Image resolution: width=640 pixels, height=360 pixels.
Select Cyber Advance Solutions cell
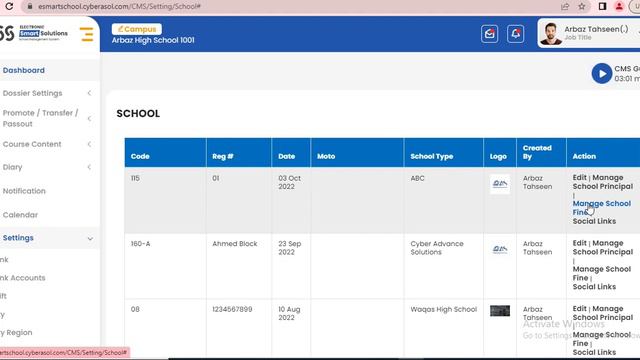coord(437,248)
